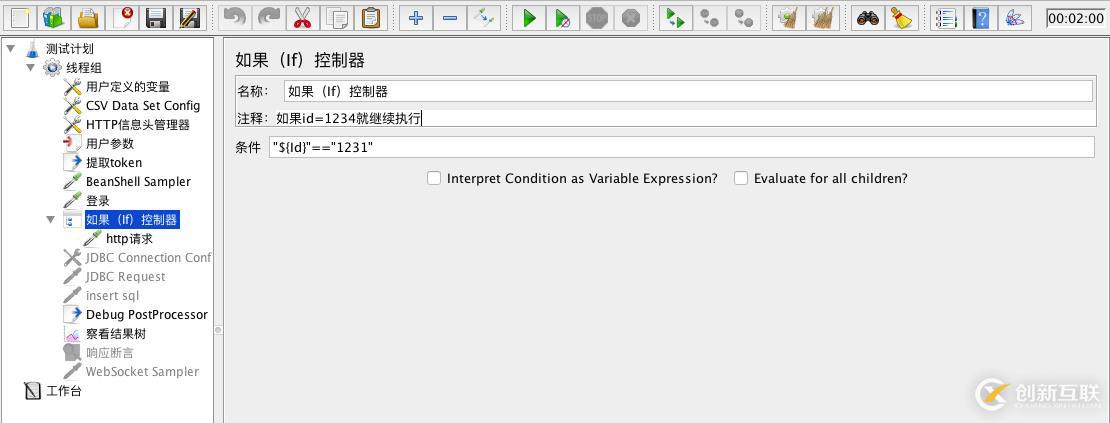
Task: Create a new test plan
Action: click(x=20, y=18)
